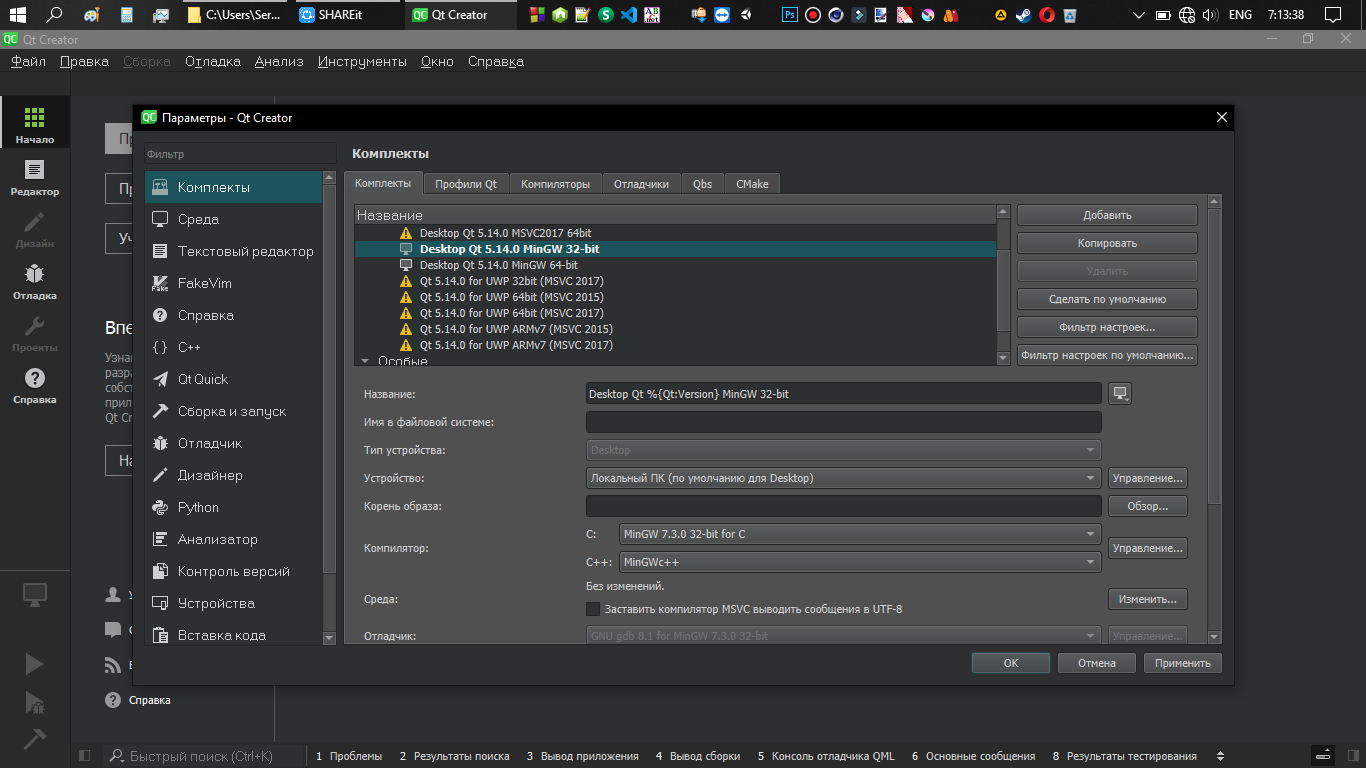Open Анализатор settings category
Viewport: 1366px width, 768px height.
point(233,539)
